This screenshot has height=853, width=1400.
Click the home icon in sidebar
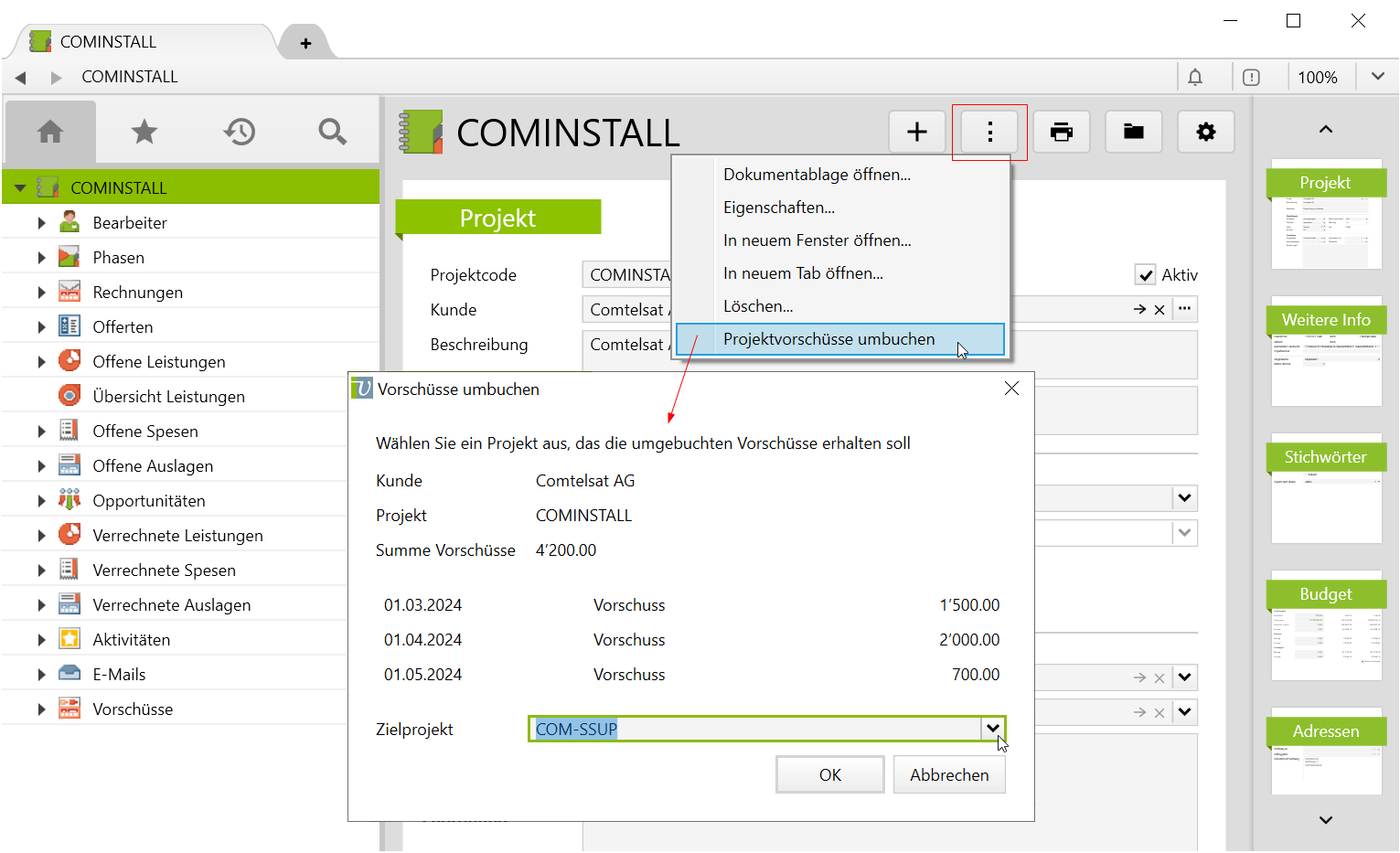coord(50,132)
